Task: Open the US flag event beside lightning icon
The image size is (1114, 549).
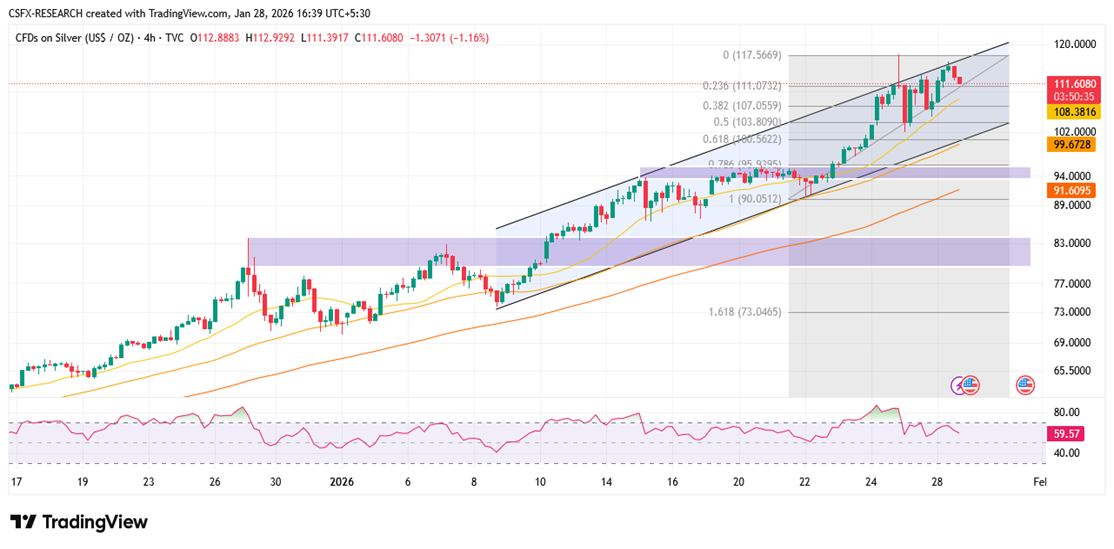Action: click(972, 384)
